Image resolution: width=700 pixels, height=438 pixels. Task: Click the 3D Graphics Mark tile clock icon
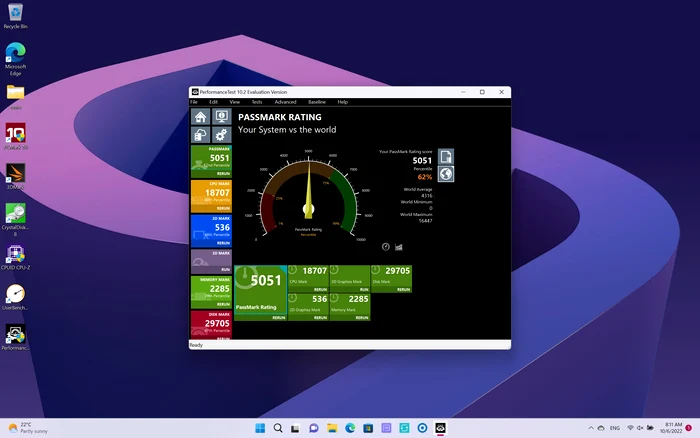334,270
